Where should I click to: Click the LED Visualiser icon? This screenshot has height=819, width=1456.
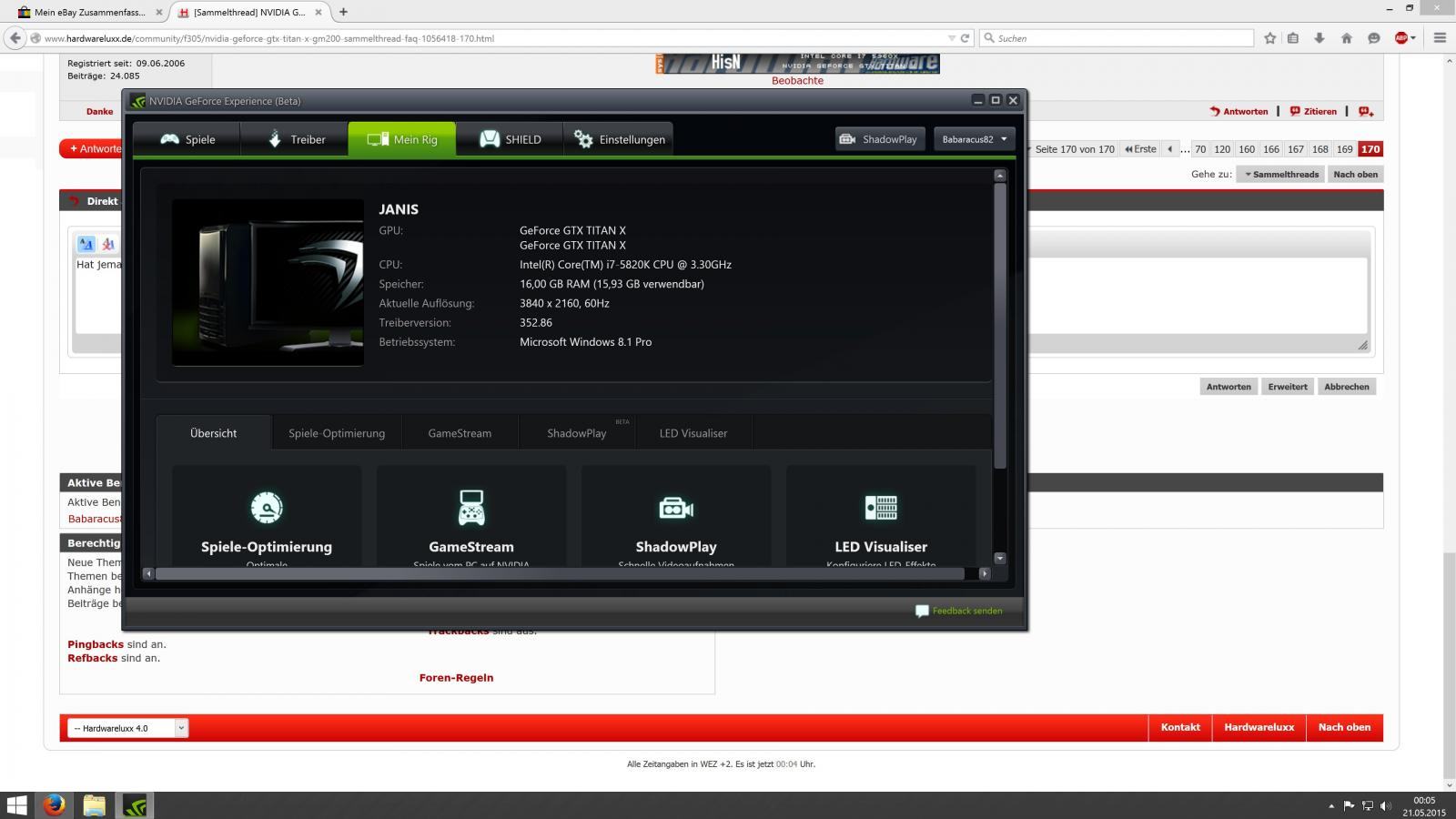881,508
